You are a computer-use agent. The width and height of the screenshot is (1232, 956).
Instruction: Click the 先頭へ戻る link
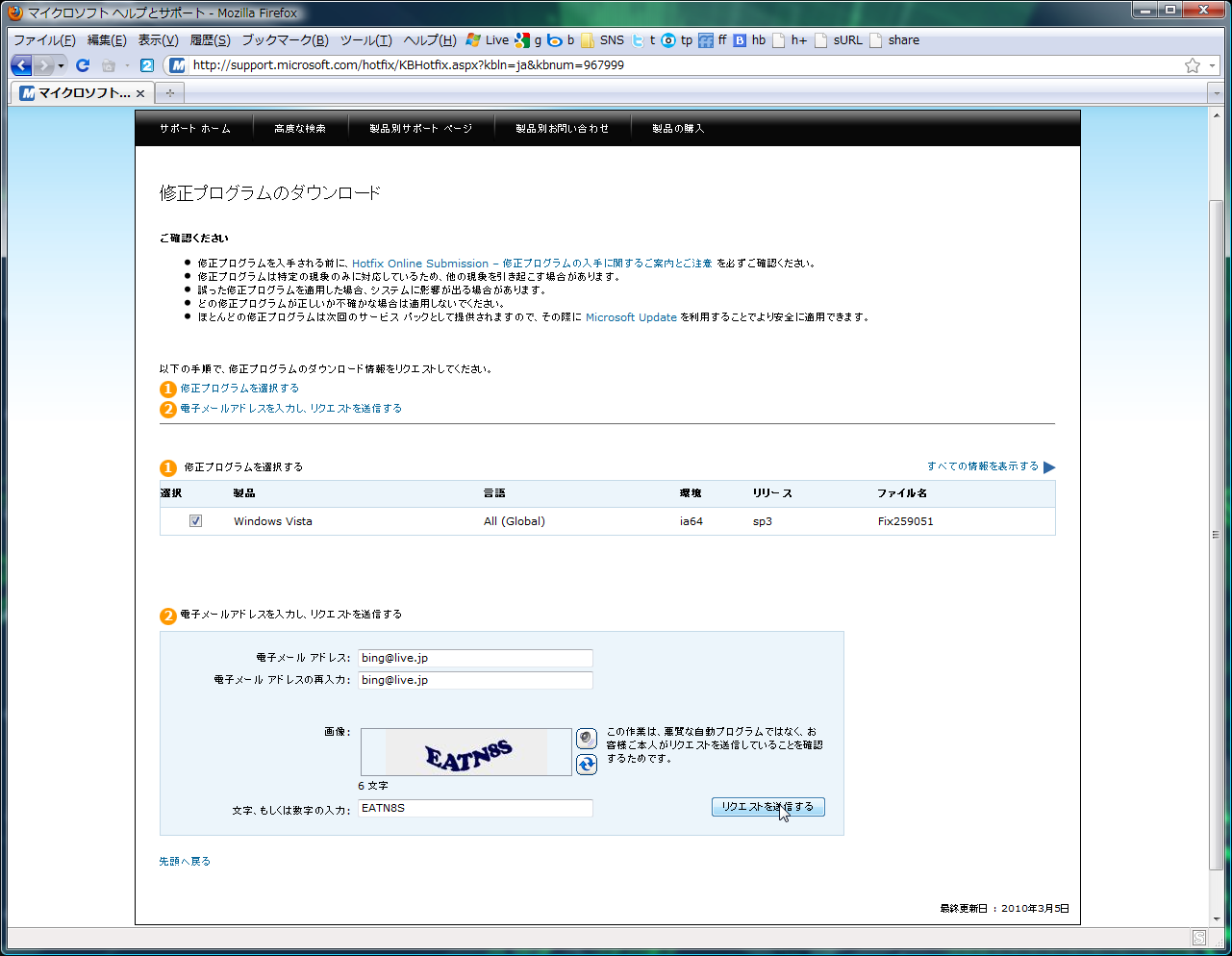[185, 861]
